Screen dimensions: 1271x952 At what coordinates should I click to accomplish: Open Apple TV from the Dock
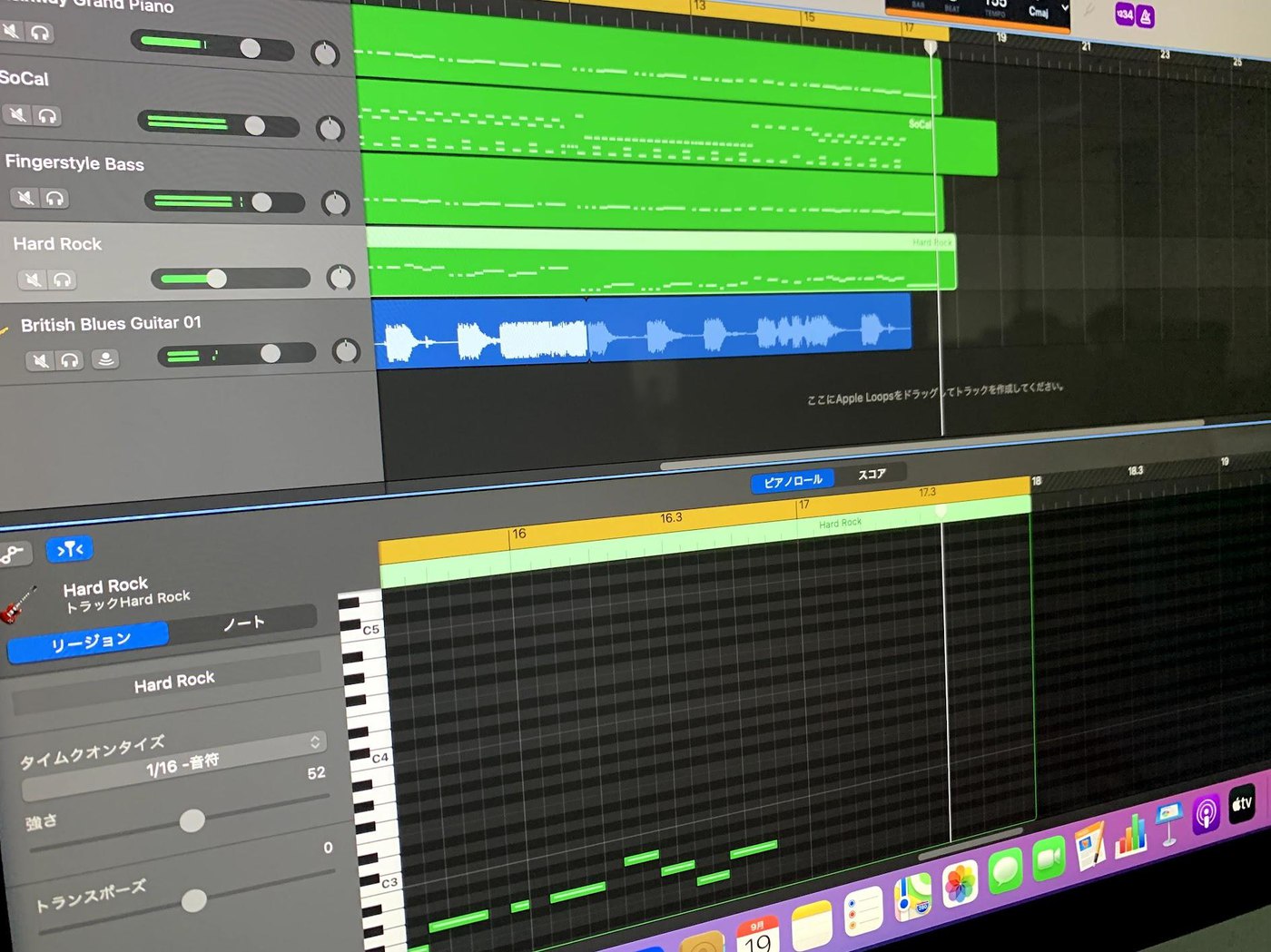[x=1241, y=803]
